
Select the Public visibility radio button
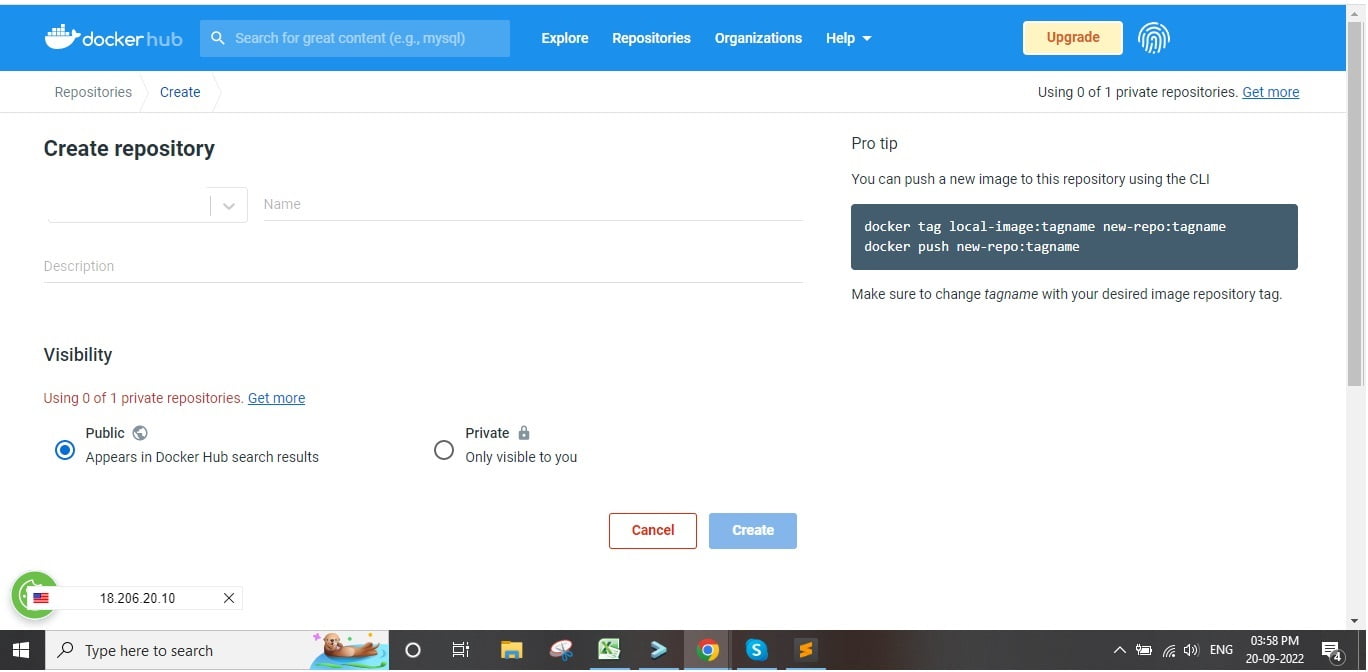65,450
